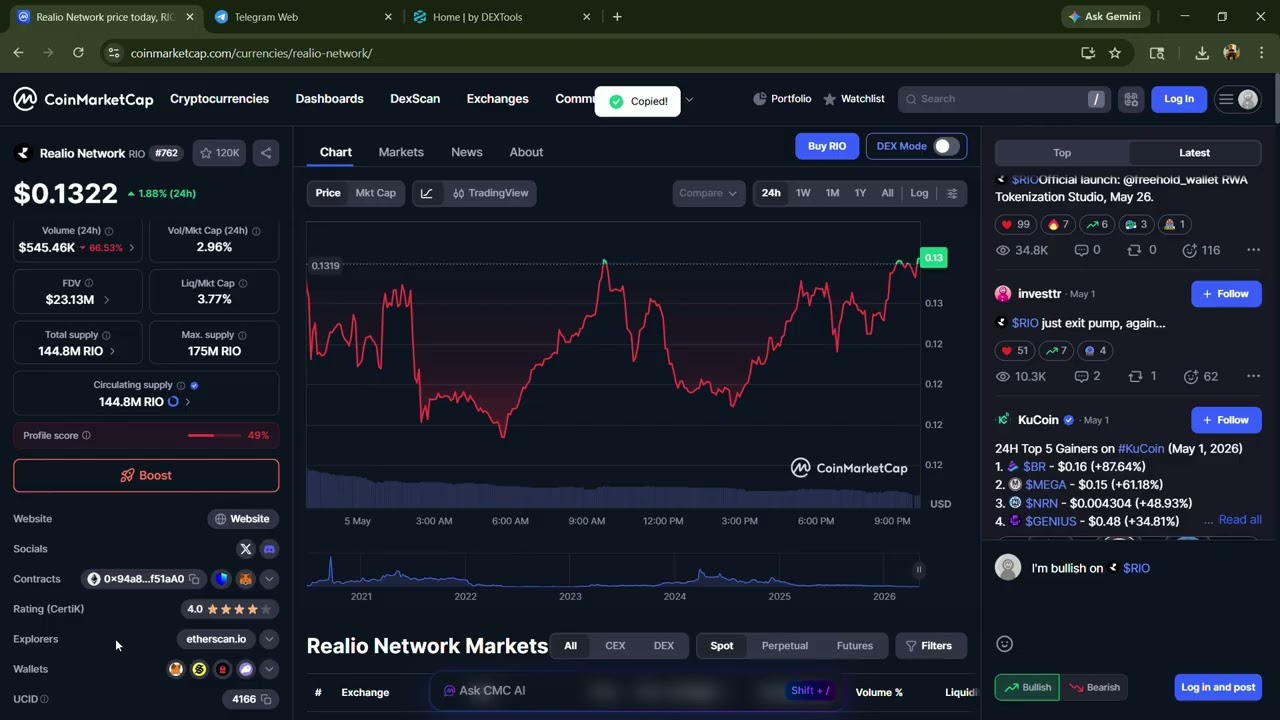Expand more contracts chevron

pyautogui.click(x=269, y=579)
